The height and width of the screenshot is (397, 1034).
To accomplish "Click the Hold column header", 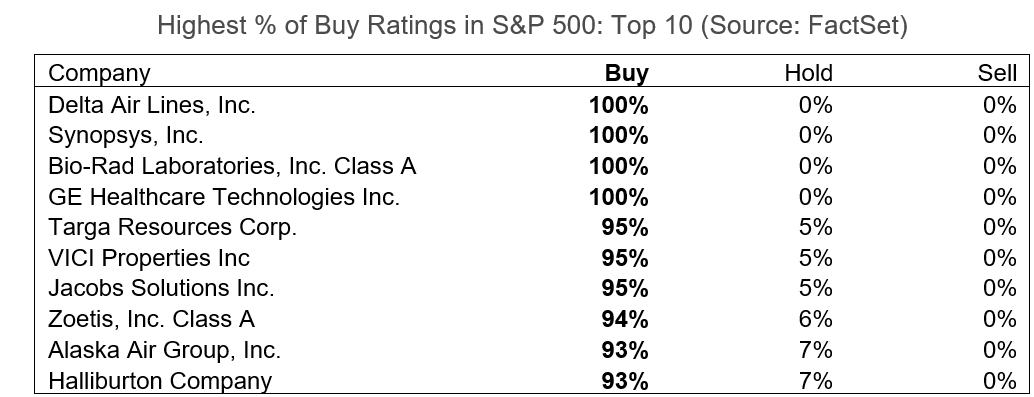I will pos(808,73).
